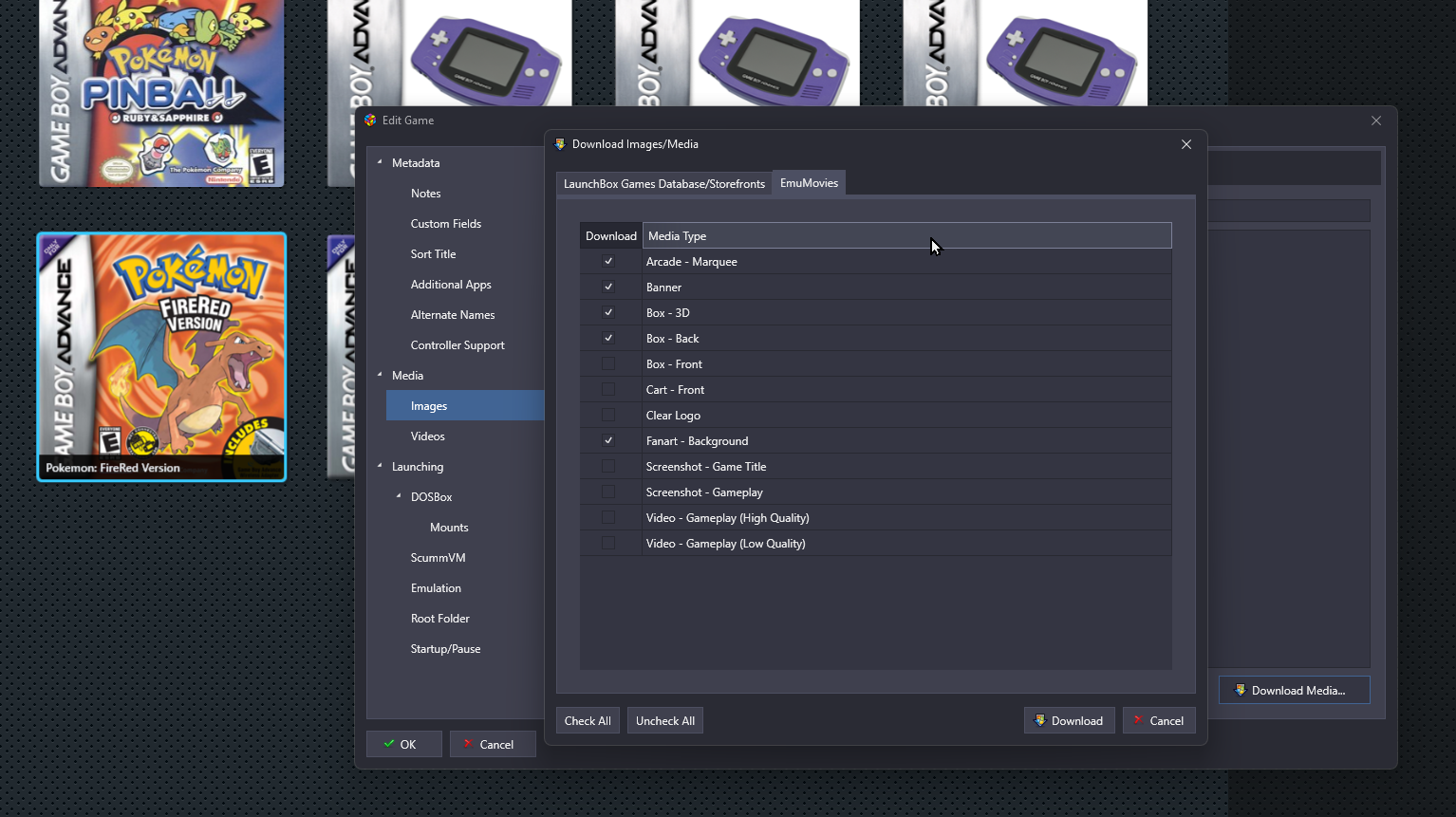Screen dimensions: 1456x817
Task: Select ScummVM in the sidebar
Action: (x=438, y=557)
